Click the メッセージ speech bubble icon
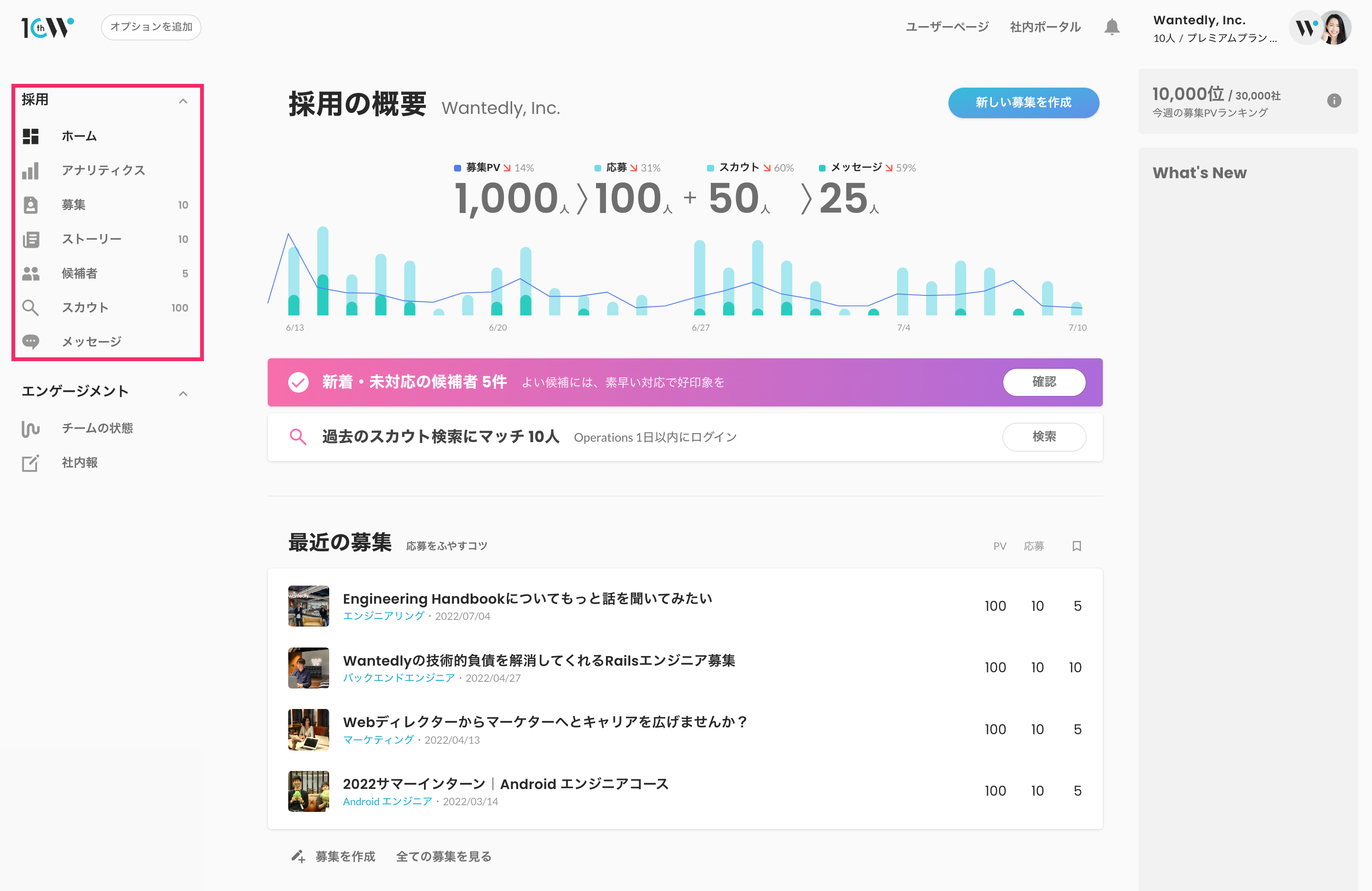The image size is (1372, 891). pyautogui.click(x=30, y=342)
